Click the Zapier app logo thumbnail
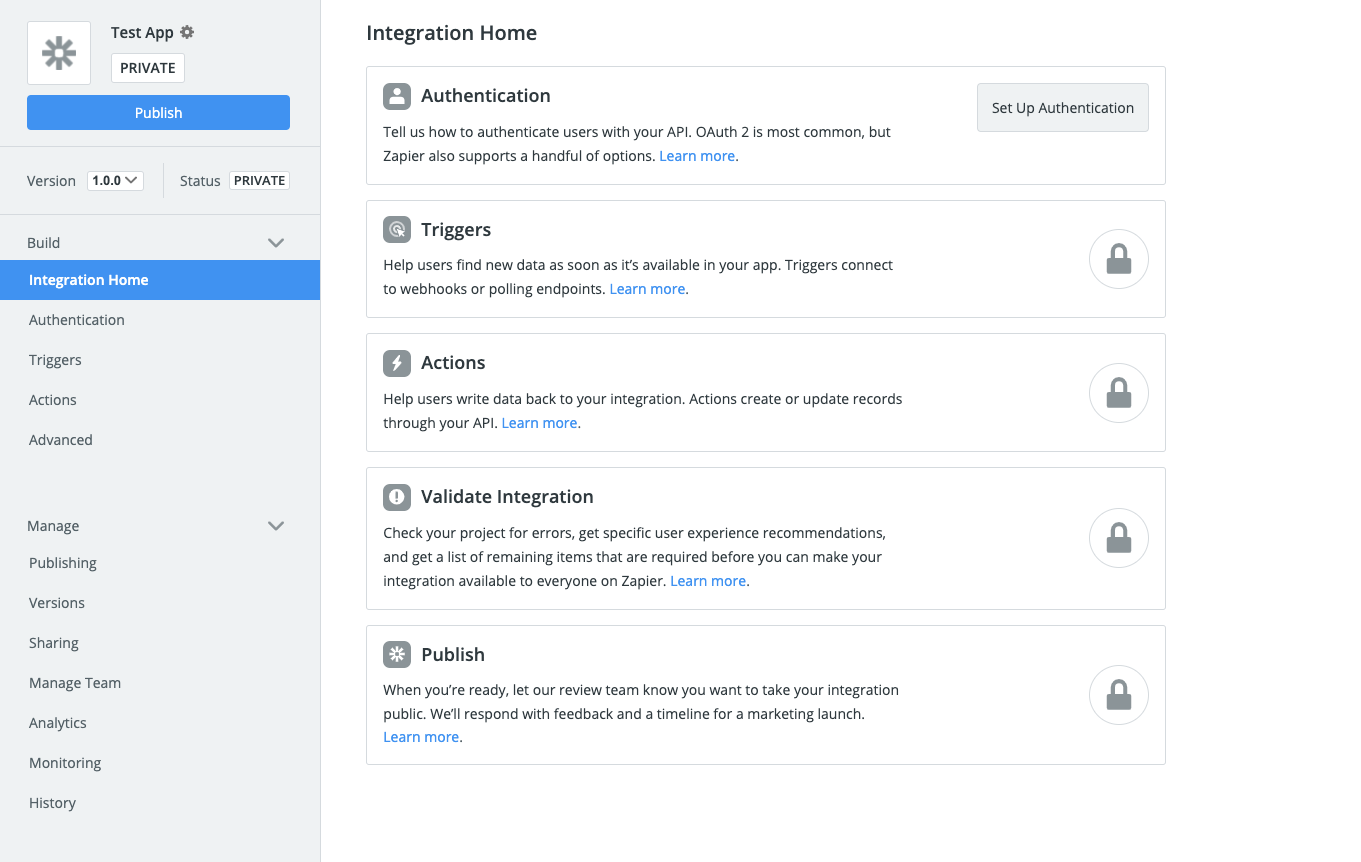 click(59, 53)
